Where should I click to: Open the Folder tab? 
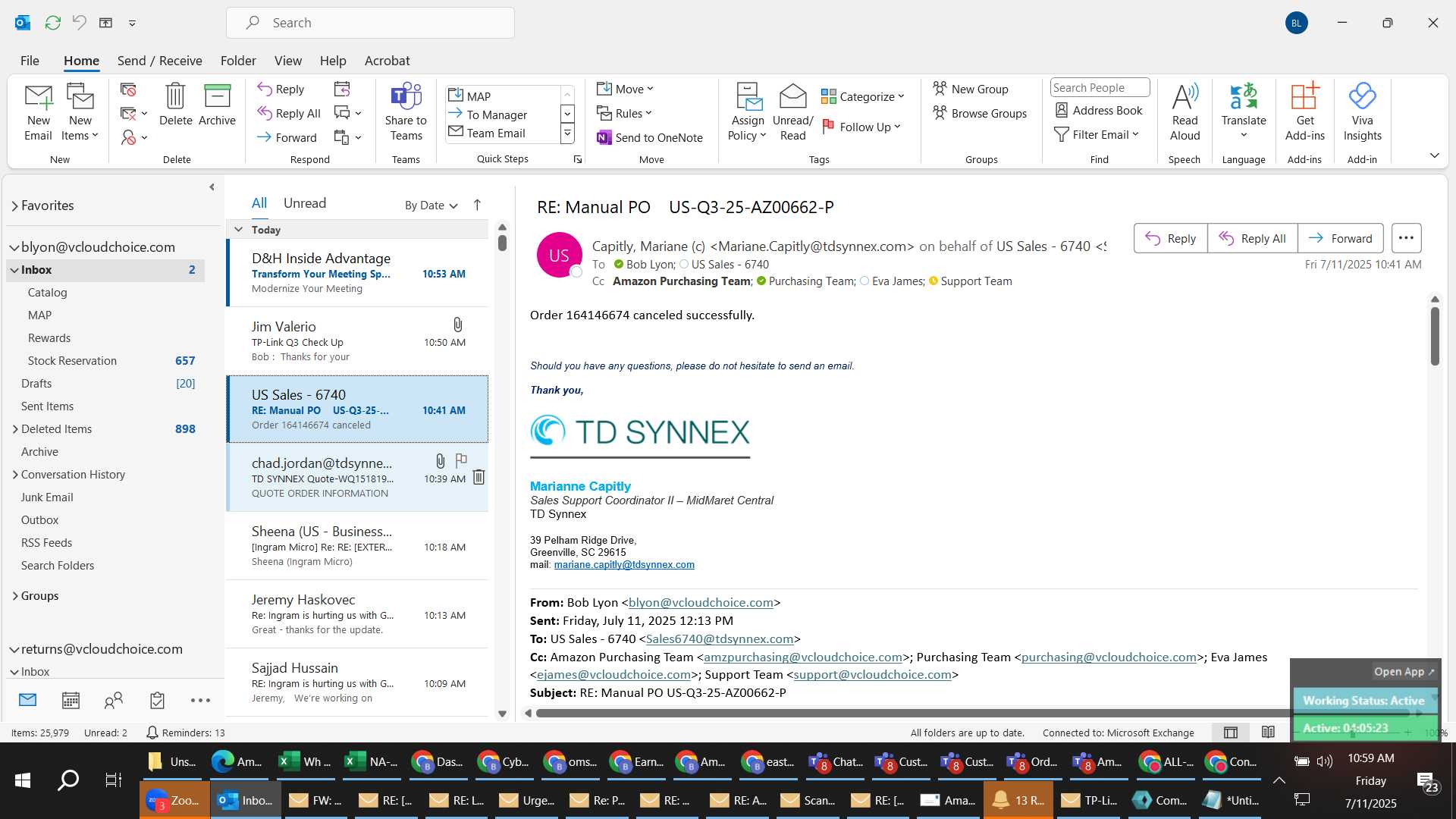[x=238, y=61]
